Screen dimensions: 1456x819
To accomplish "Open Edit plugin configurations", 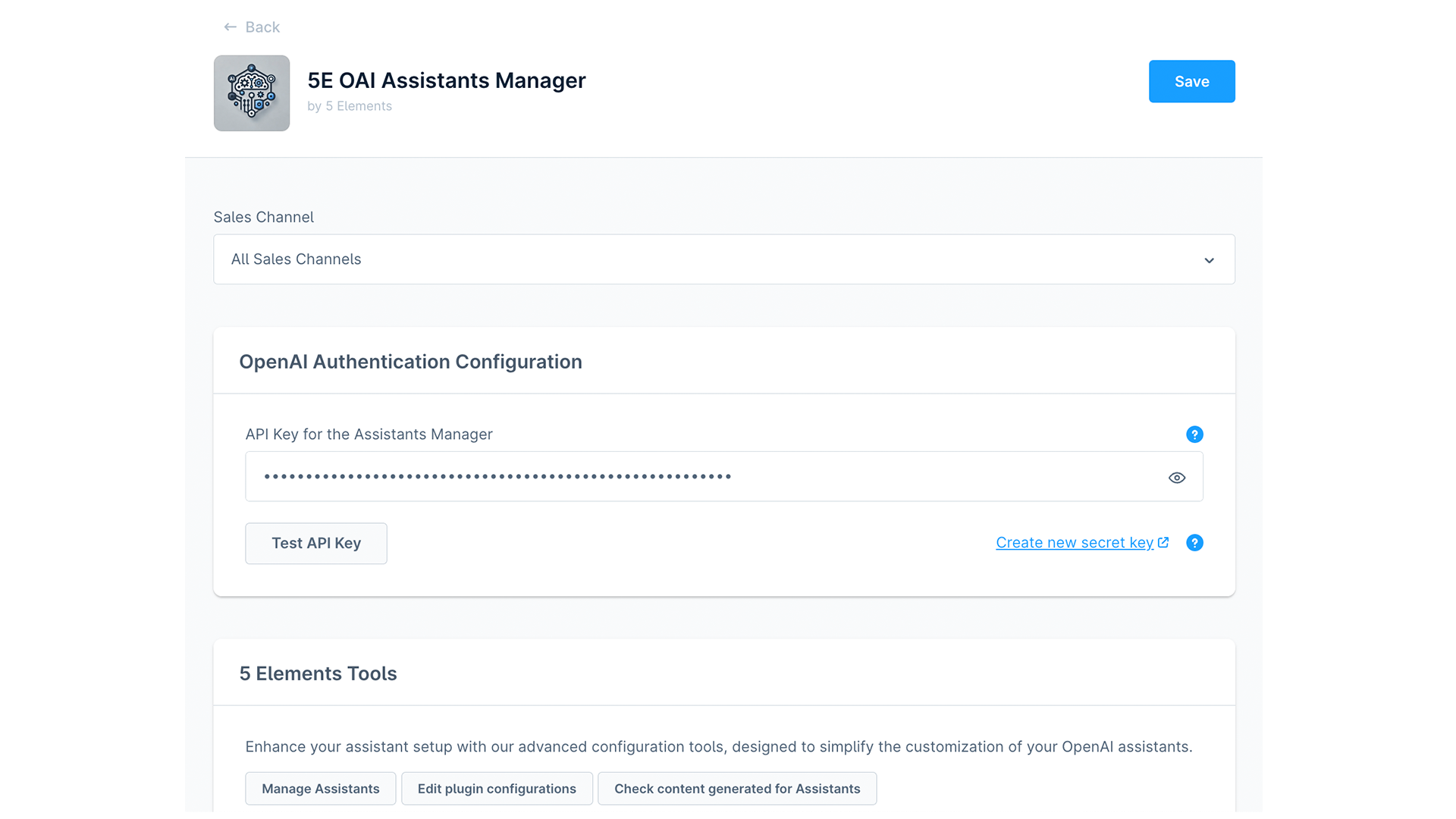I will [x=497, y=789].
